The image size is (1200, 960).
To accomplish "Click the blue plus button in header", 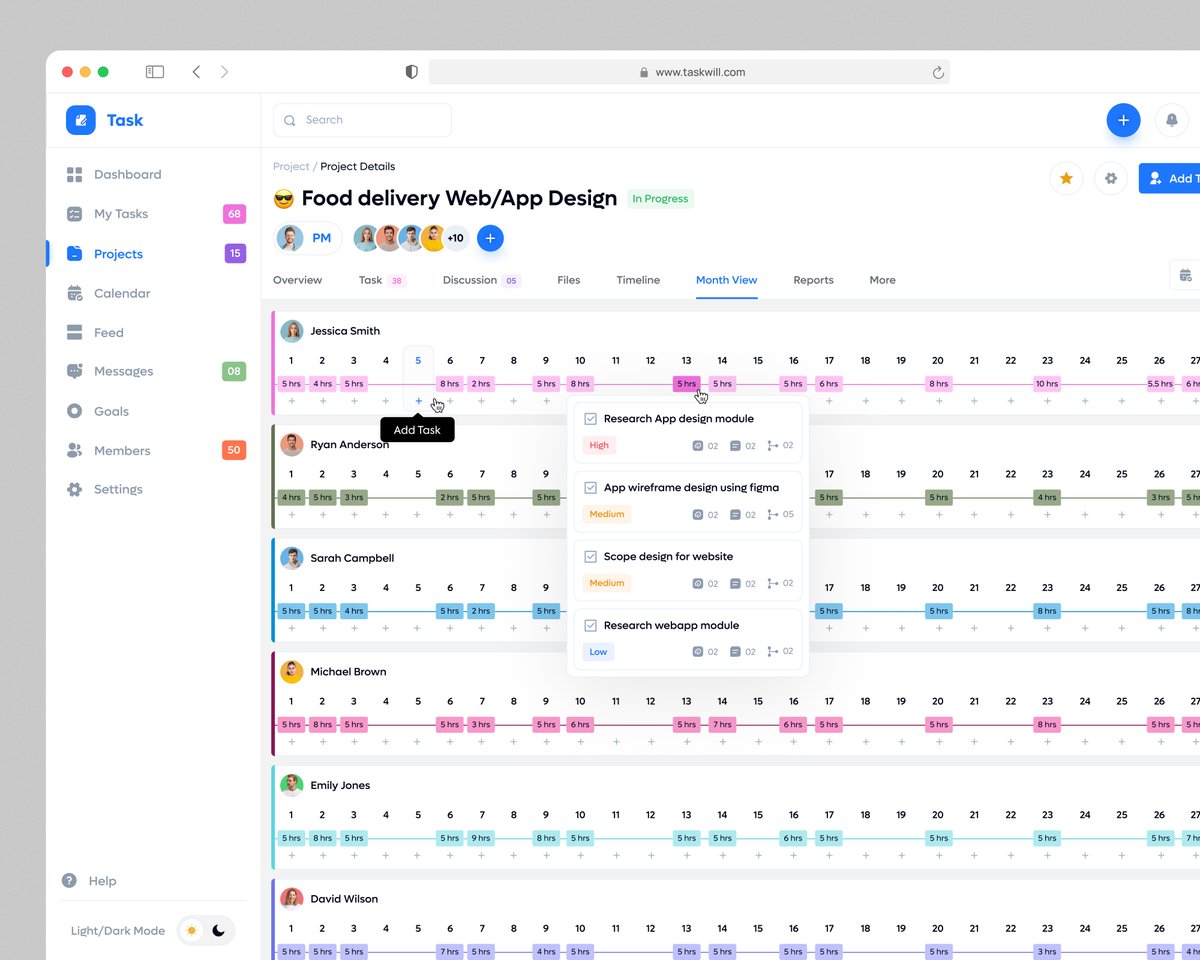I will 1123,120.
